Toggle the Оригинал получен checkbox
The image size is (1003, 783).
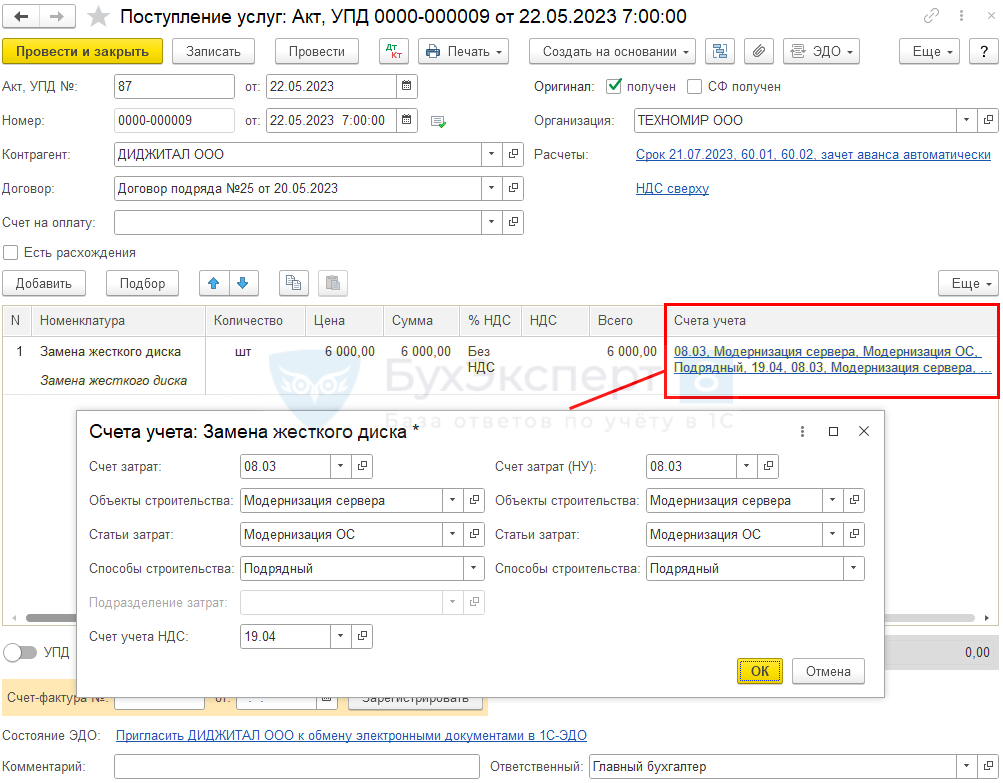pos(615,87)
